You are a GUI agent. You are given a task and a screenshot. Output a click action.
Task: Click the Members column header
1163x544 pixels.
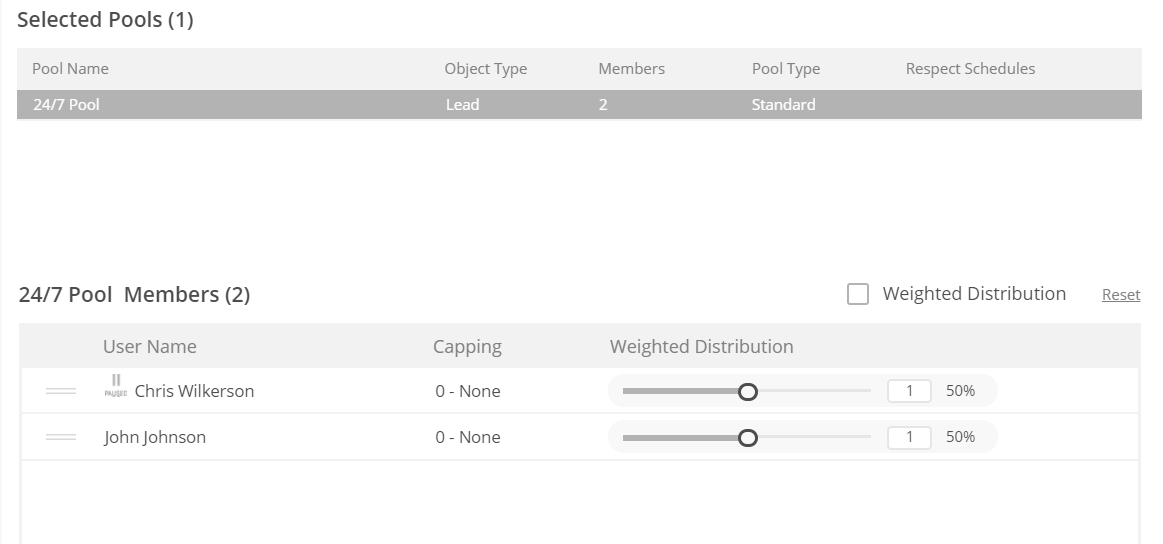pyautogui.click(x=631, y=69)
